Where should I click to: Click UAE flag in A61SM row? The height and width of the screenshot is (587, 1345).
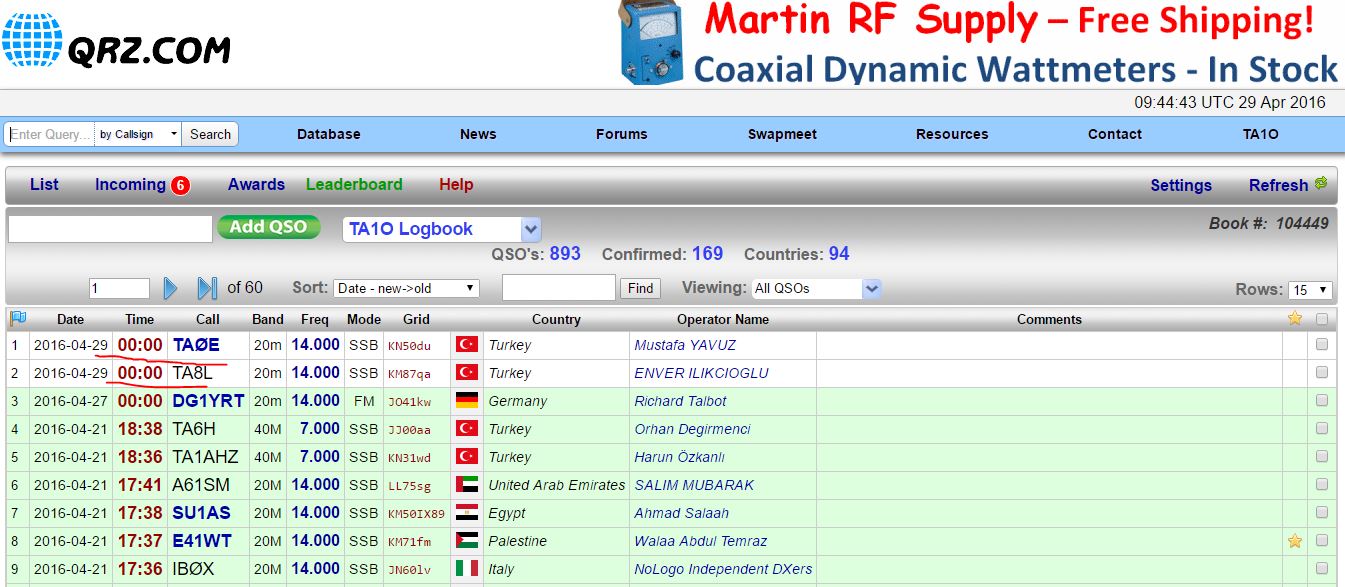467,484
